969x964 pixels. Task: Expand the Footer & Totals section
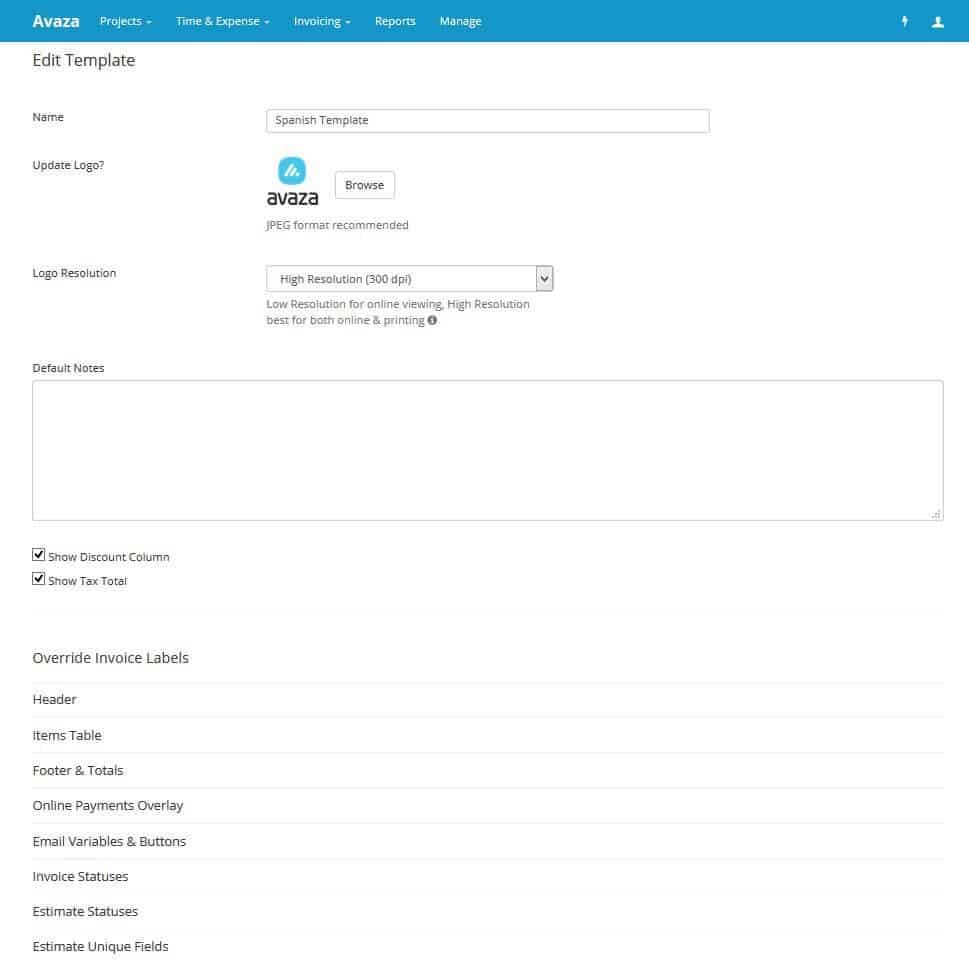pyautogui.click(x=78, y=770)
